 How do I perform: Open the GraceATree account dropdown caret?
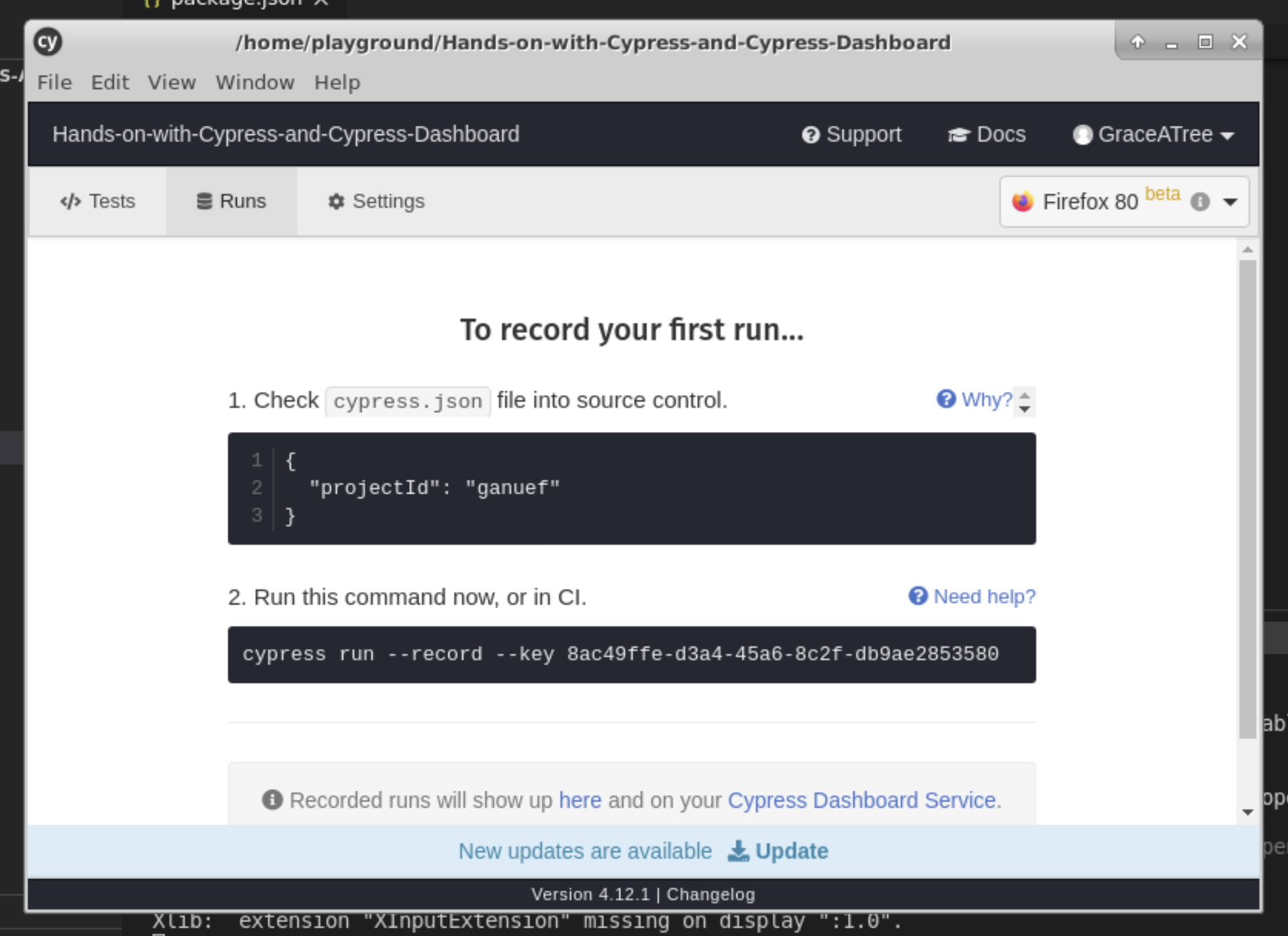click(x=1228, y=136)
